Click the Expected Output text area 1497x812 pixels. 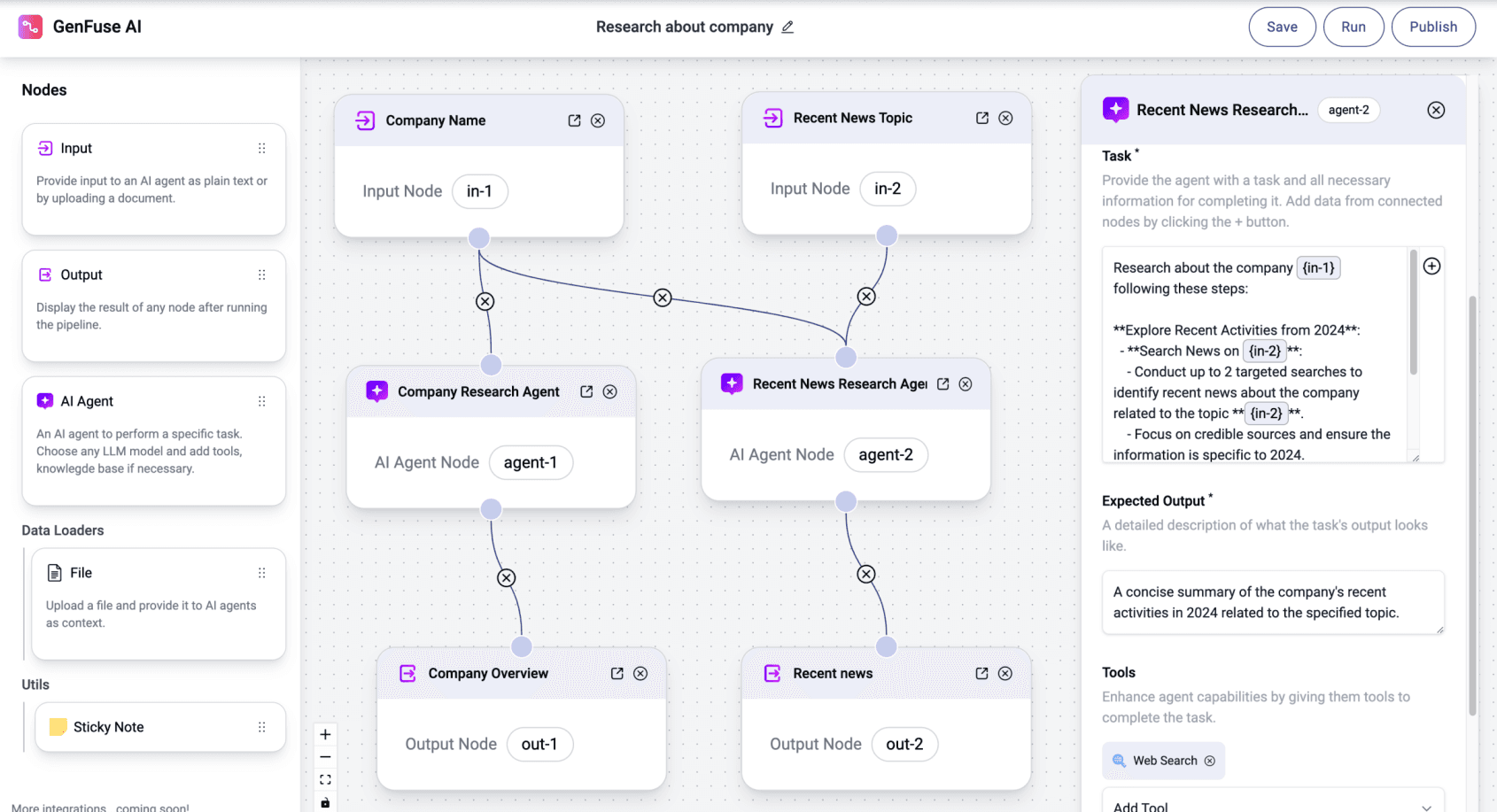(1273, 602)
